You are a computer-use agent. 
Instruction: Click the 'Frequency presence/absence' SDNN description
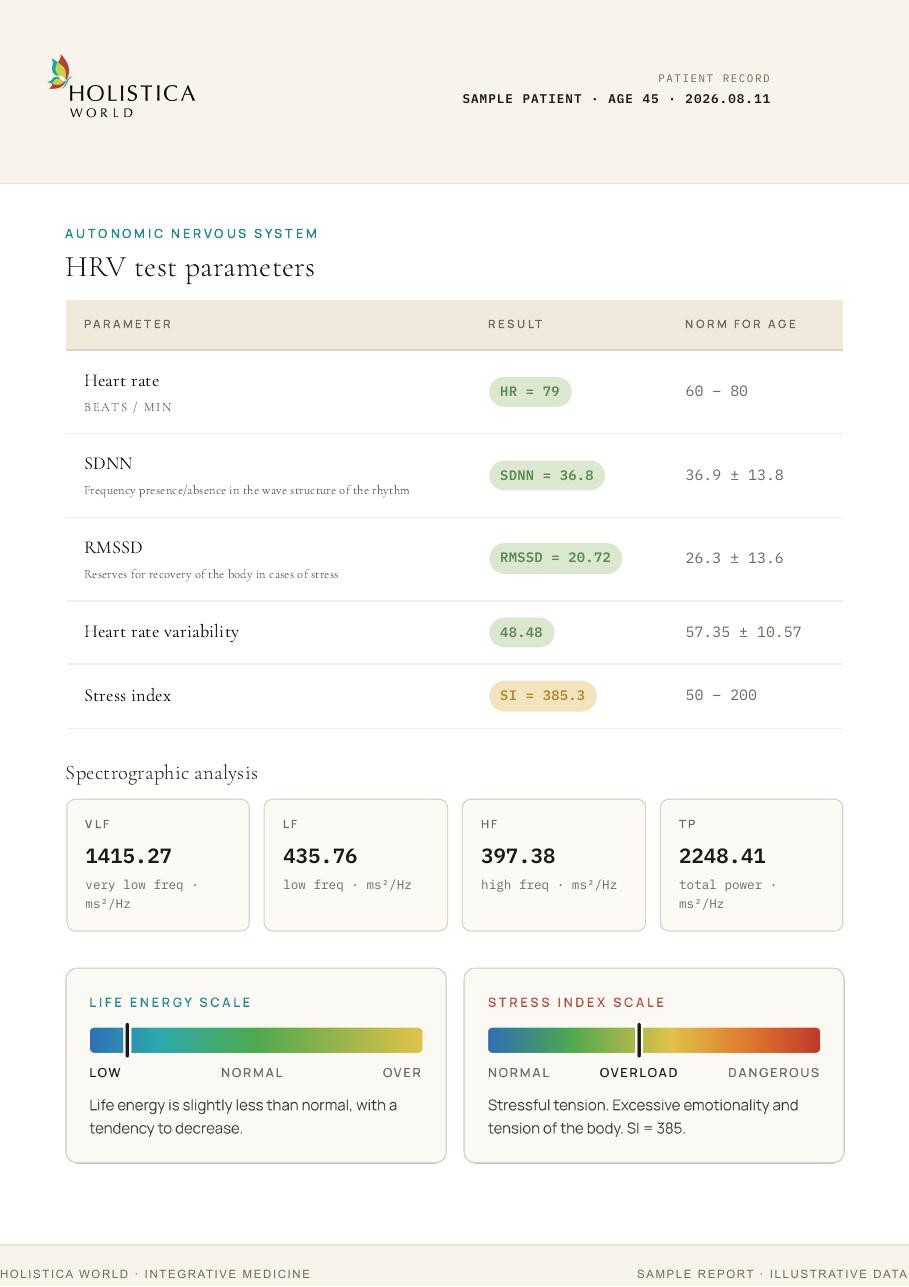tap(247, 490)
